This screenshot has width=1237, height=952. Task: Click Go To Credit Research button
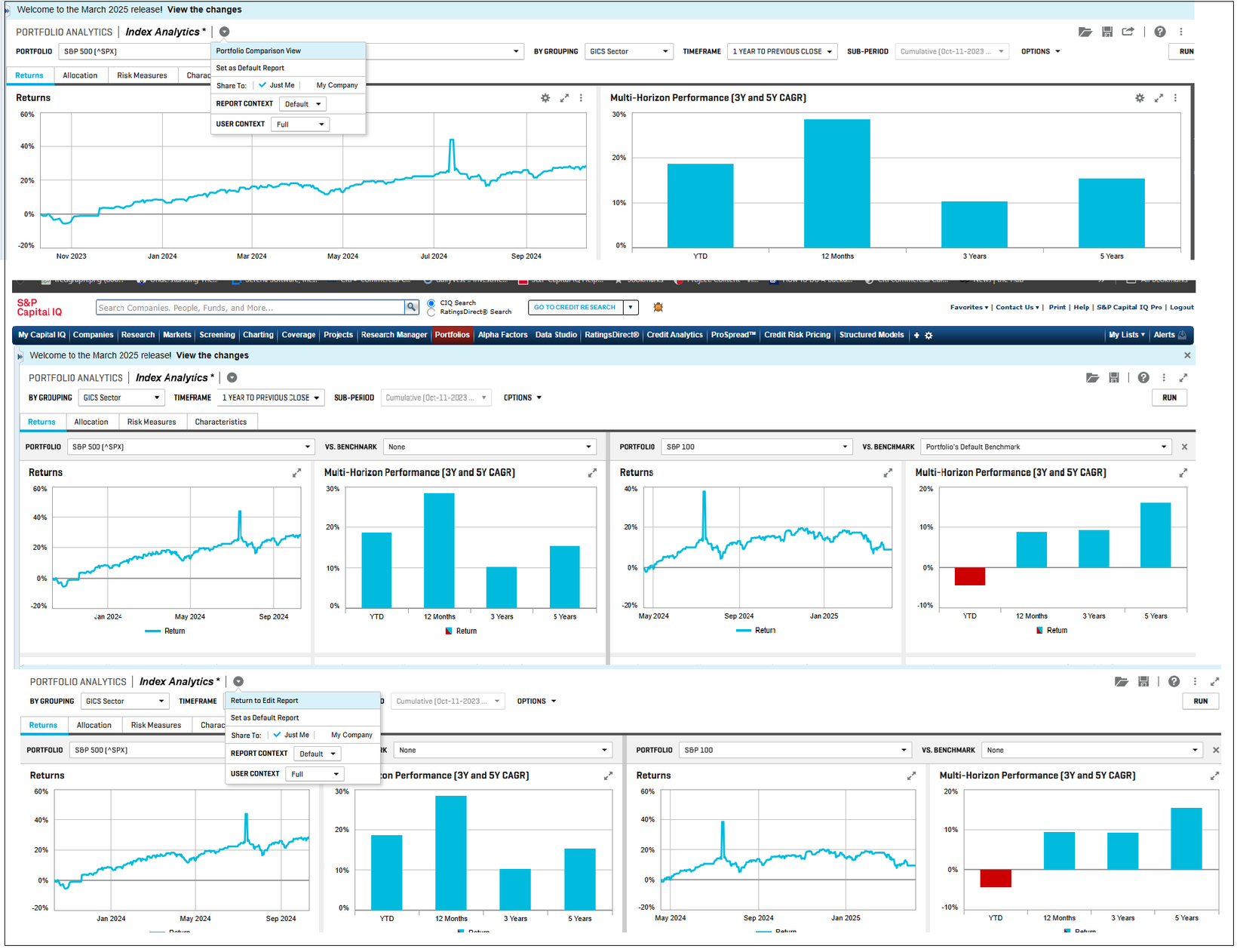click(575, 307)
